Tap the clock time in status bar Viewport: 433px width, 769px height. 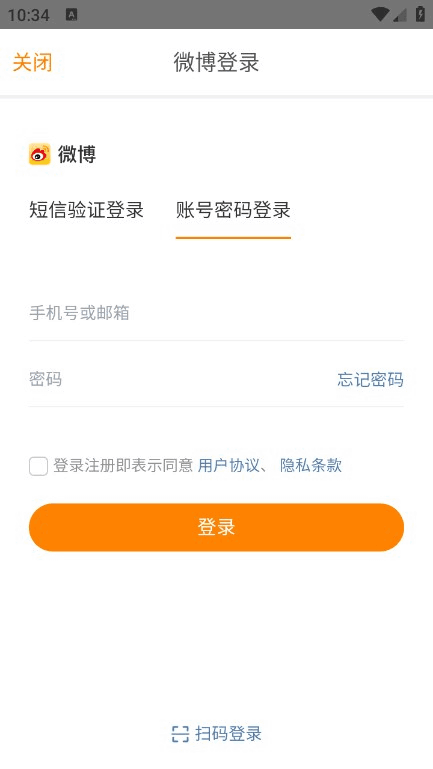pos(28,15)
